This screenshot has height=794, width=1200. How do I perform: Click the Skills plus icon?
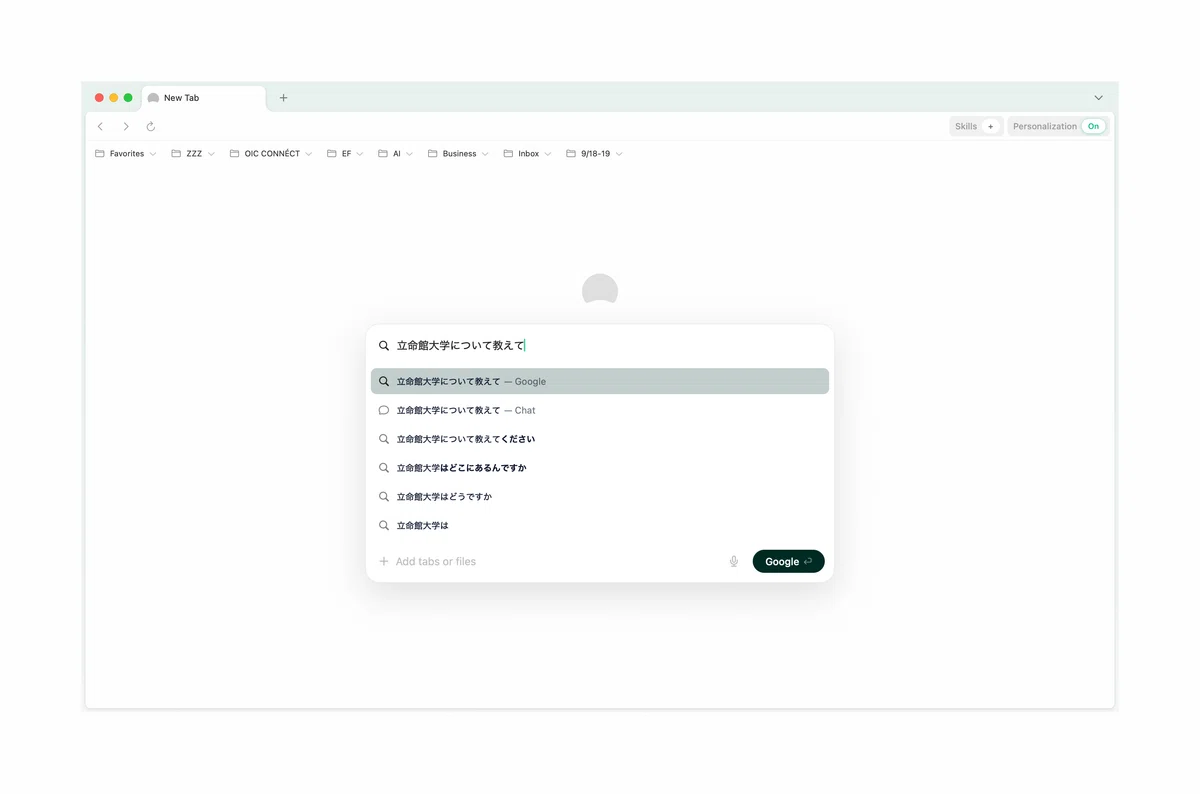coord(990,127)
